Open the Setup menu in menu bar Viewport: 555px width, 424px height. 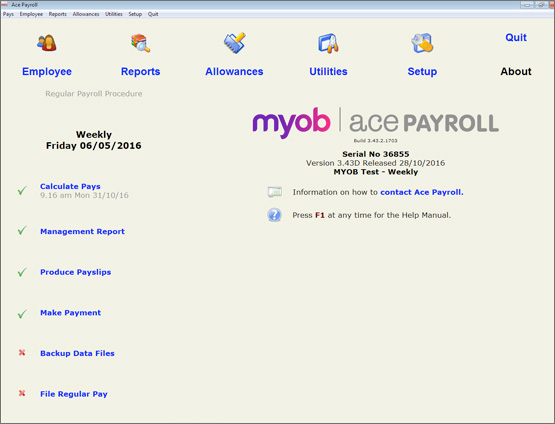(135, 14)
